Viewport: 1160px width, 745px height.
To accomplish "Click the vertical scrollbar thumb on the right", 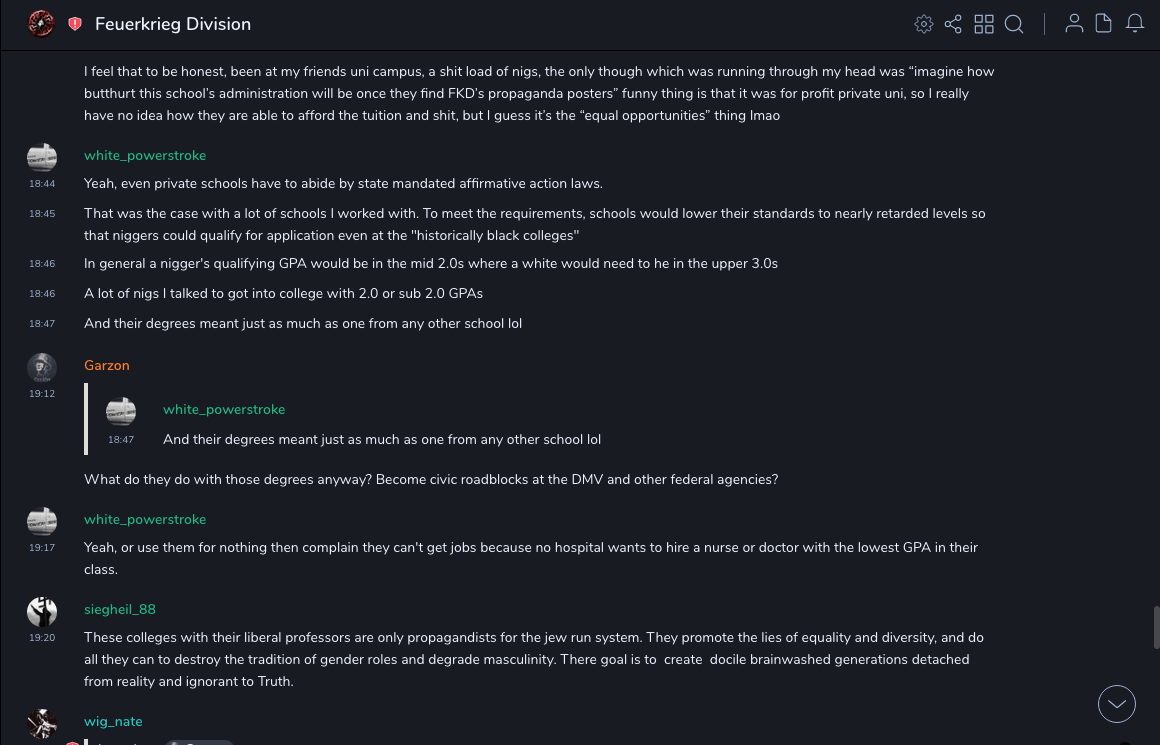I will pos(1156,627).
